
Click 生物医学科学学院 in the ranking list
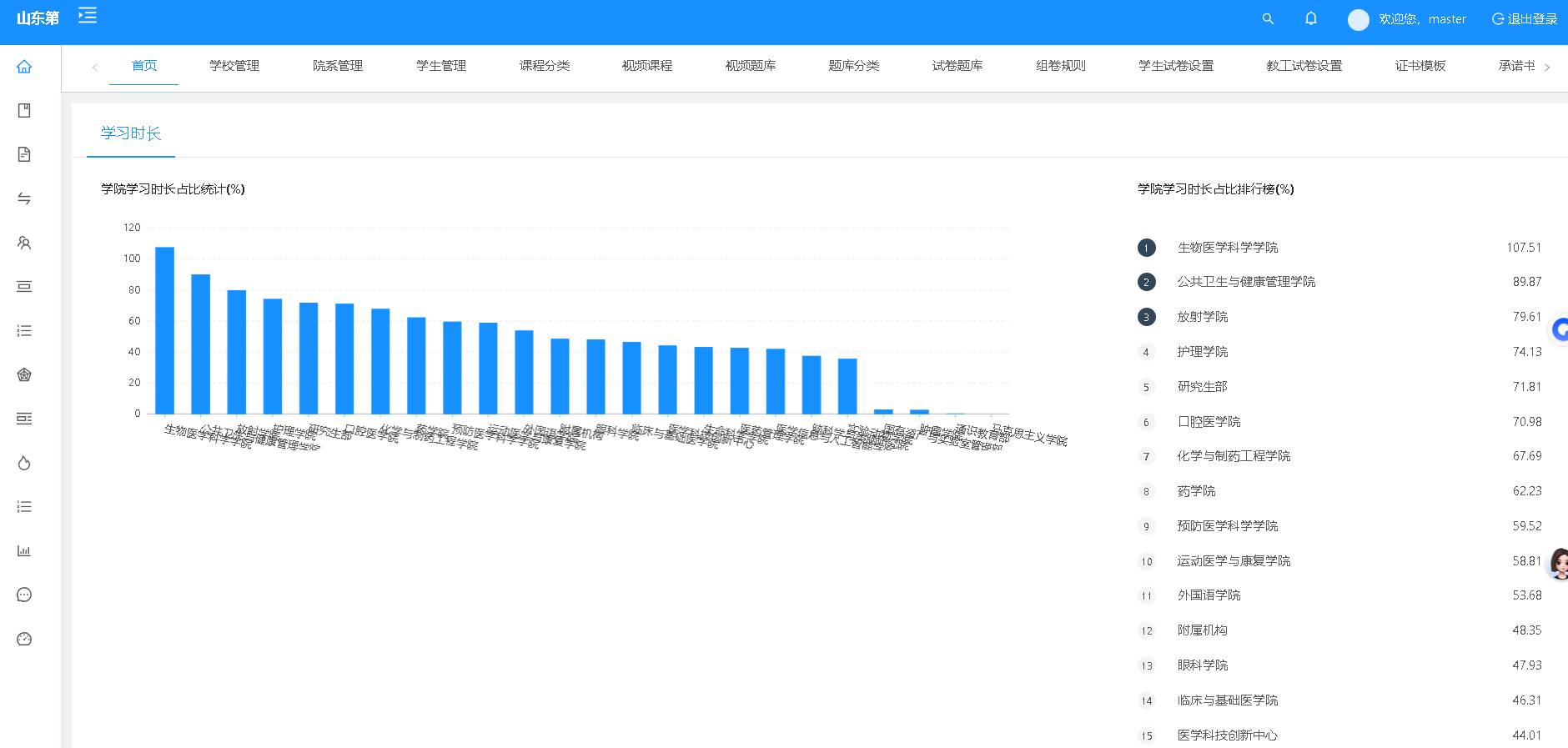[1227, 248]
